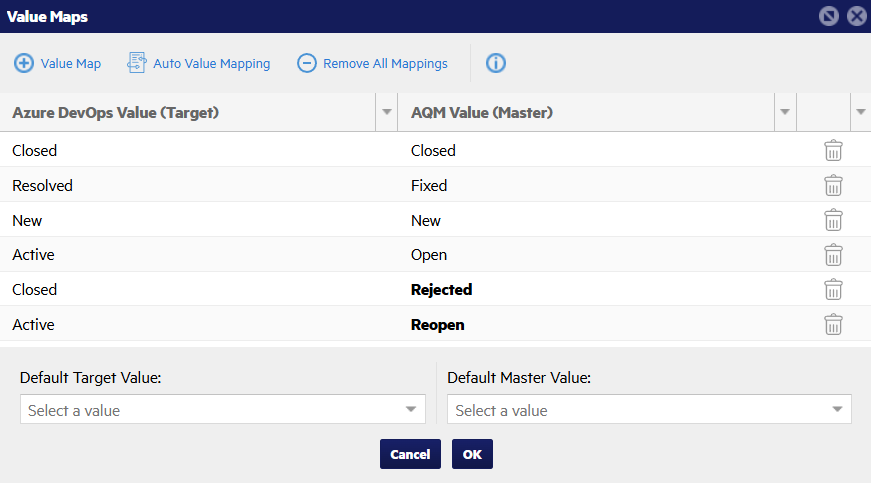Delete the Active to Reopen mapping

pos(833,325)
